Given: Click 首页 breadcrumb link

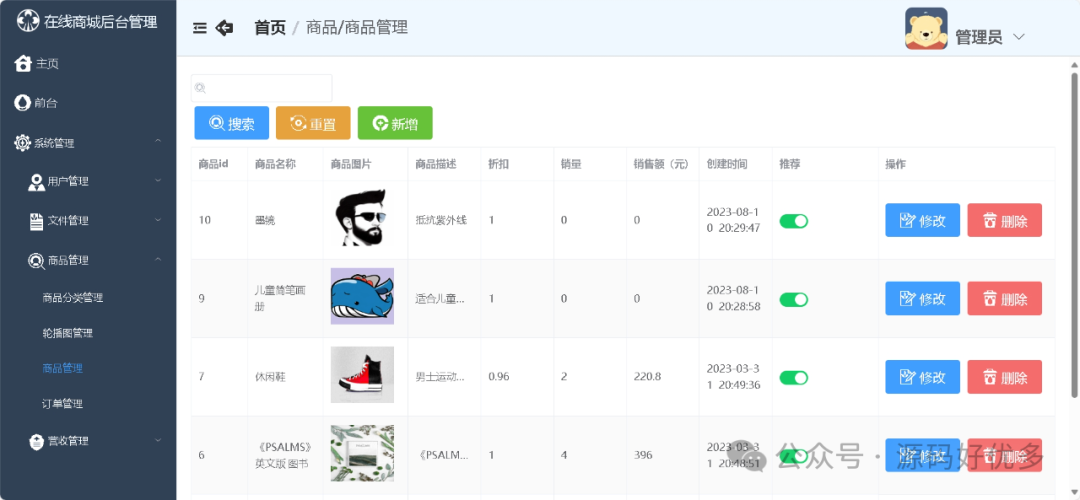Looking at the screenshot, I should click(270, 28).
